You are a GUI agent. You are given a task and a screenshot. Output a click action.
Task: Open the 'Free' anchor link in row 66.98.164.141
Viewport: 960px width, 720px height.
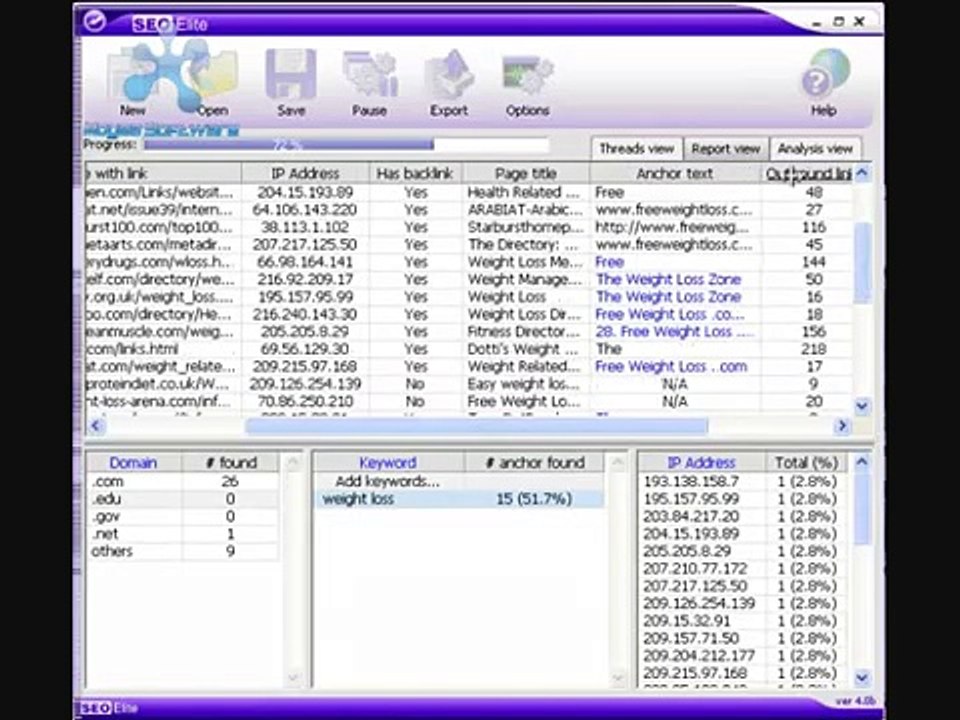tap(610, 262)
